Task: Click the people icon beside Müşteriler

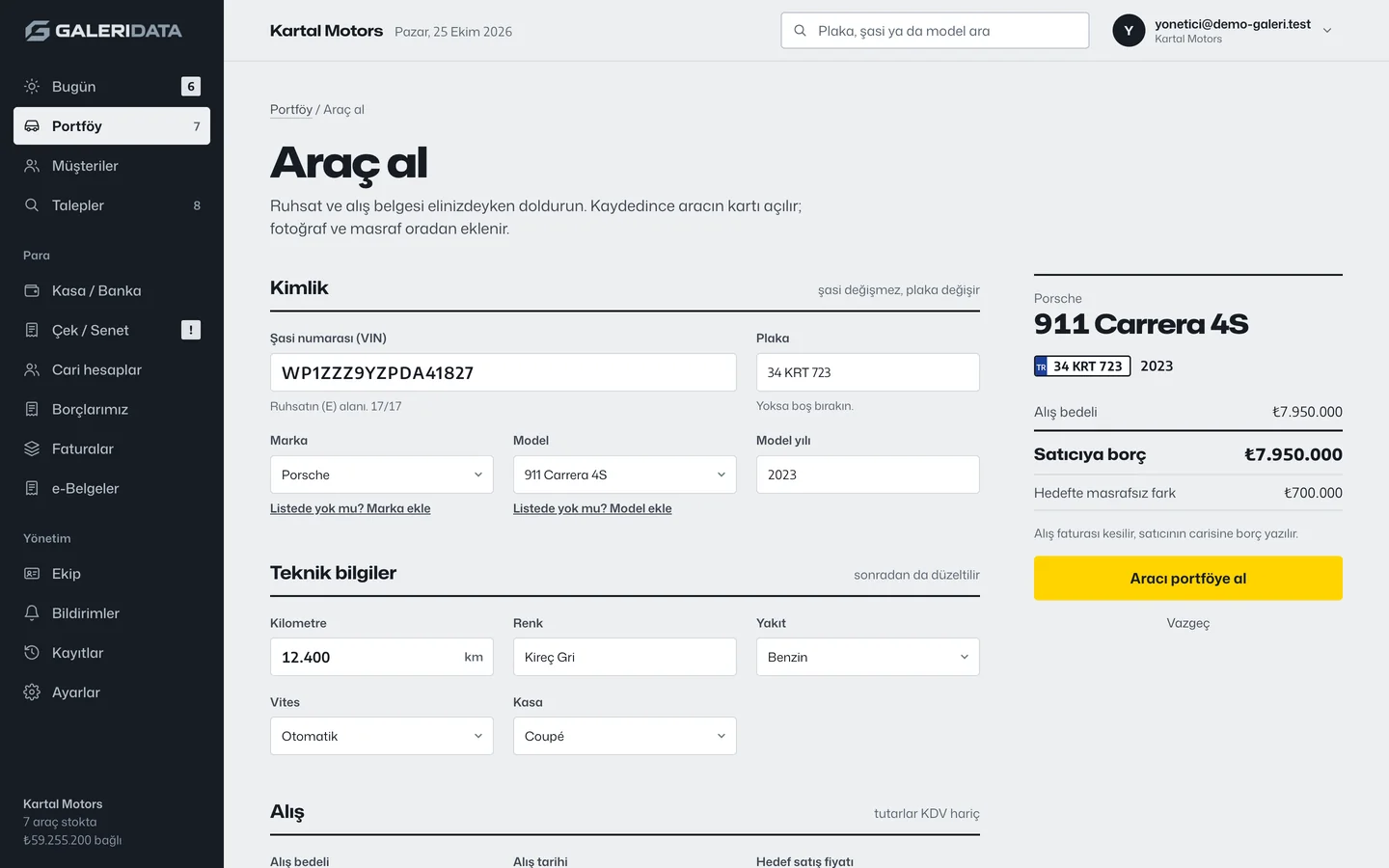Action: tap(32, 166)
